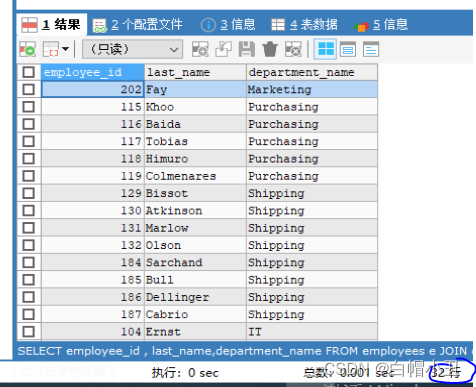Check the checkbox for row Colmenares

(28, 176)
